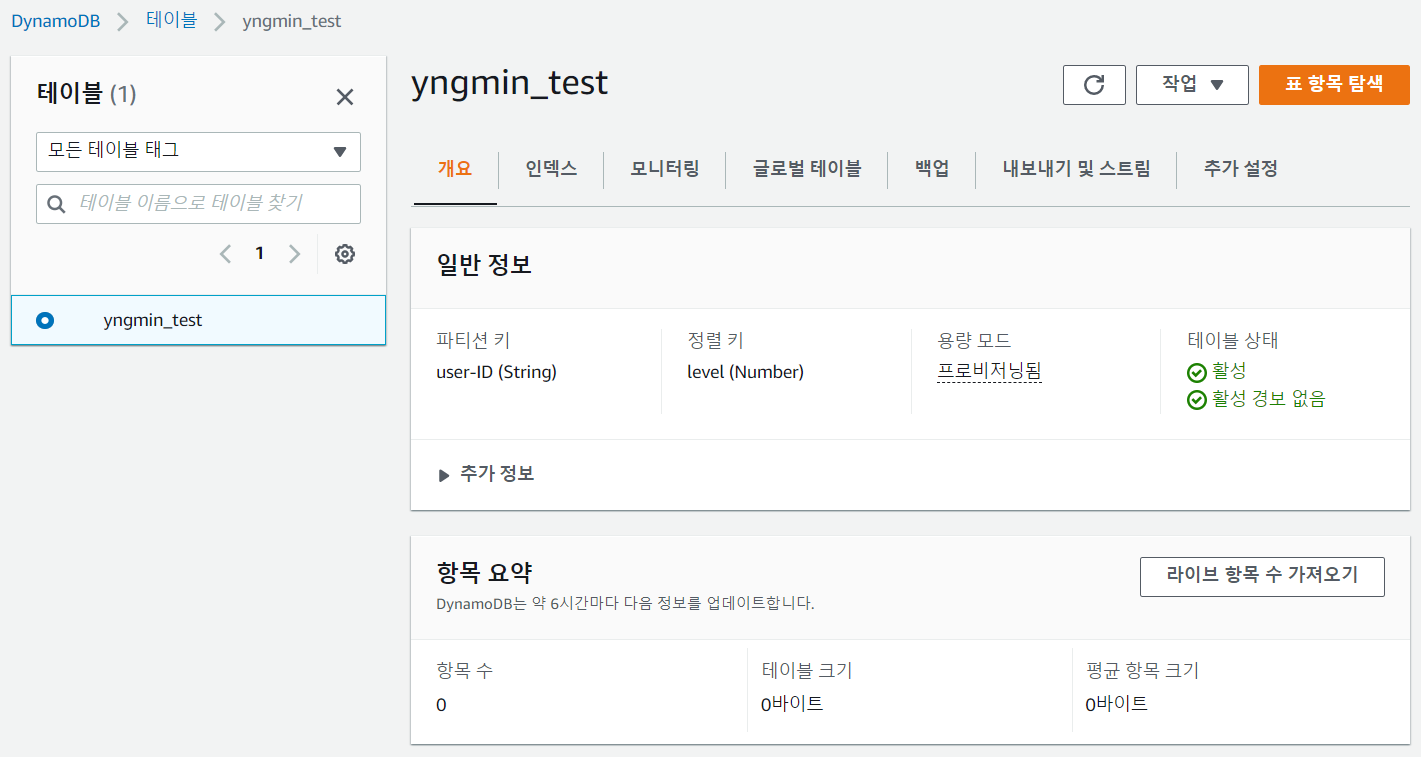Focus the table name search field

pos(198,204)
